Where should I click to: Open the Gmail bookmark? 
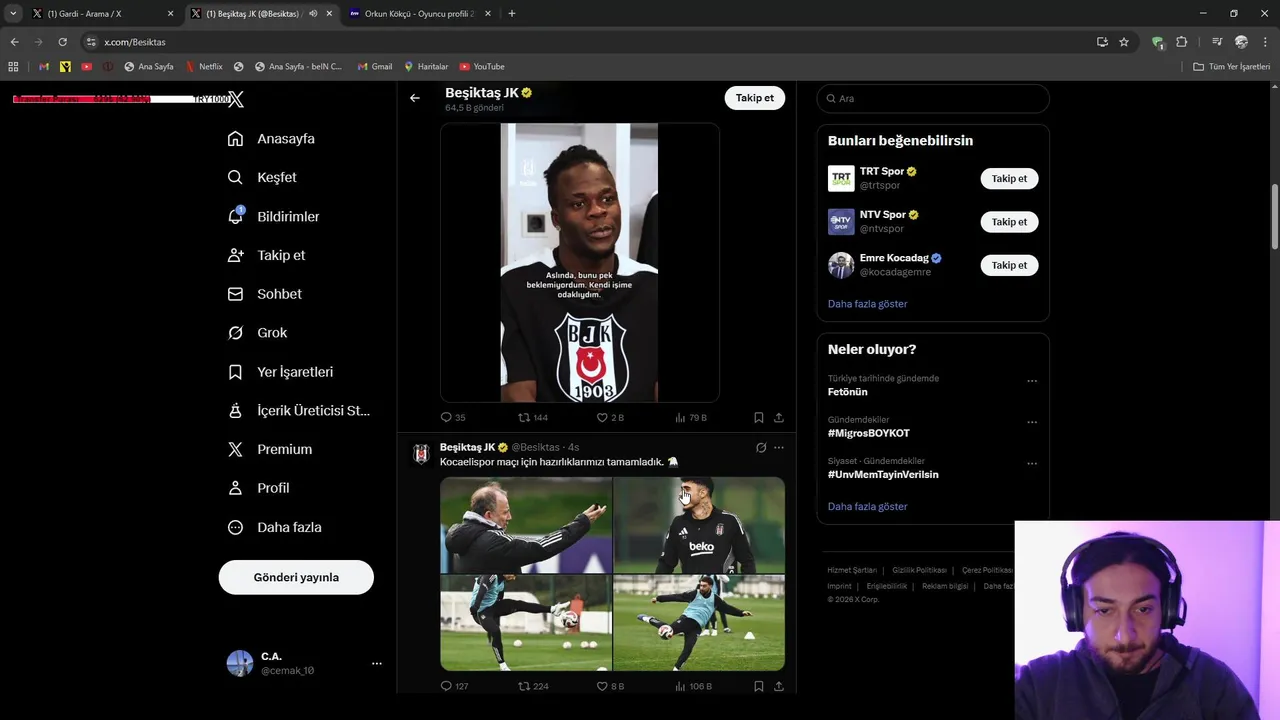coord(375,67)
